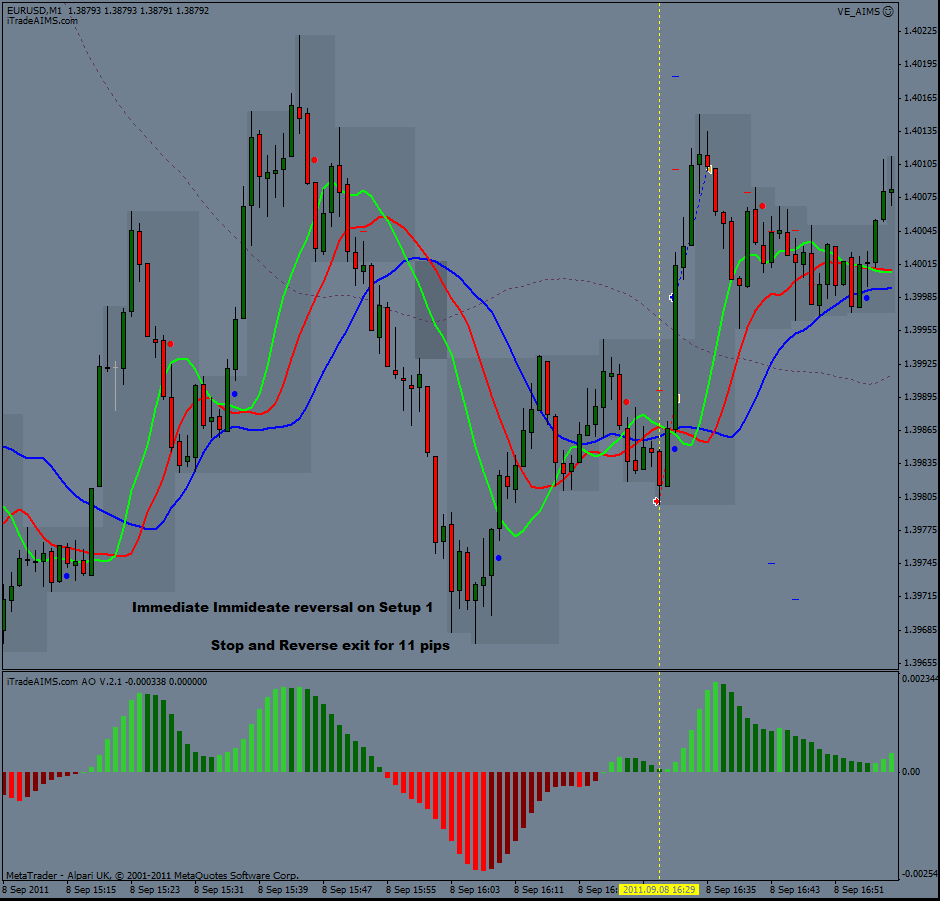Click the 1.40015 price level on axis
This screenshot has height=901, width=940.
pos(920,263)
